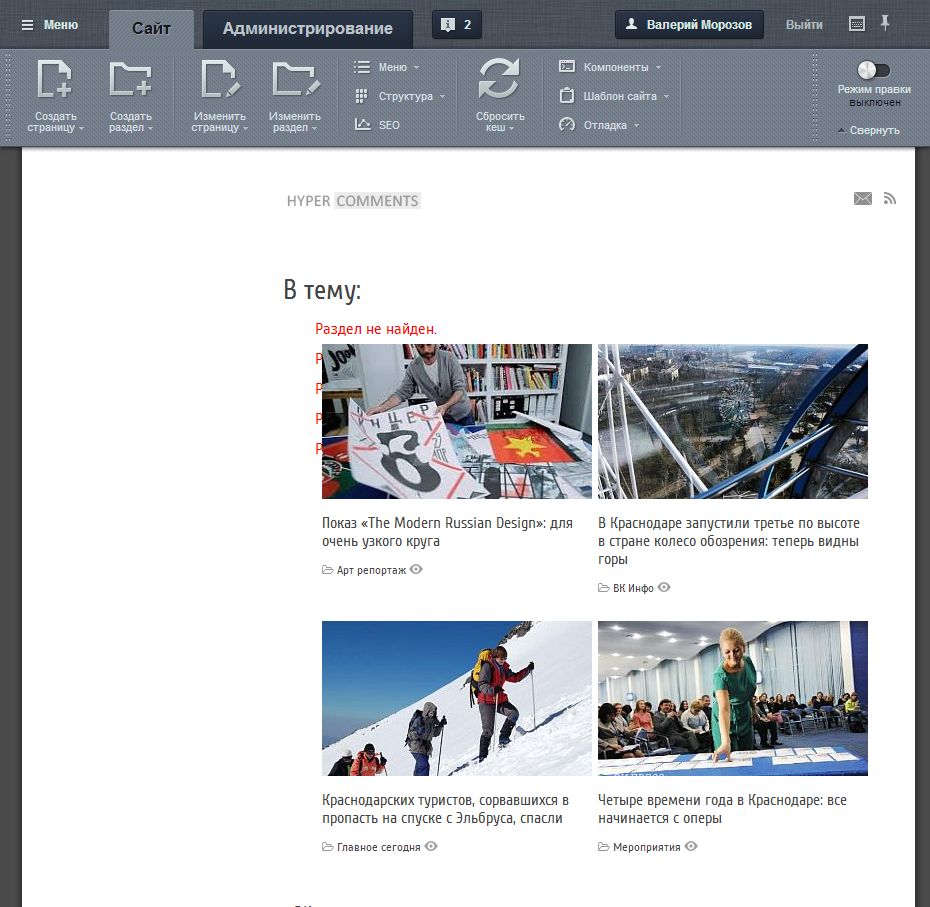This screenshot has width=930, height=907.
Task: Pin the admin panel with pushpin icon
Action: (x=884, y=23)
